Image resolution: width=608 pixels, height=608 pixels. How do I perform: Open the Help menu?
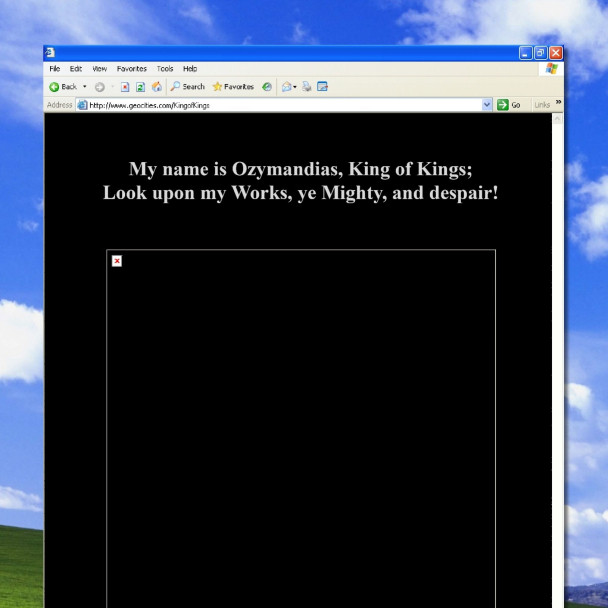(190, 69)
